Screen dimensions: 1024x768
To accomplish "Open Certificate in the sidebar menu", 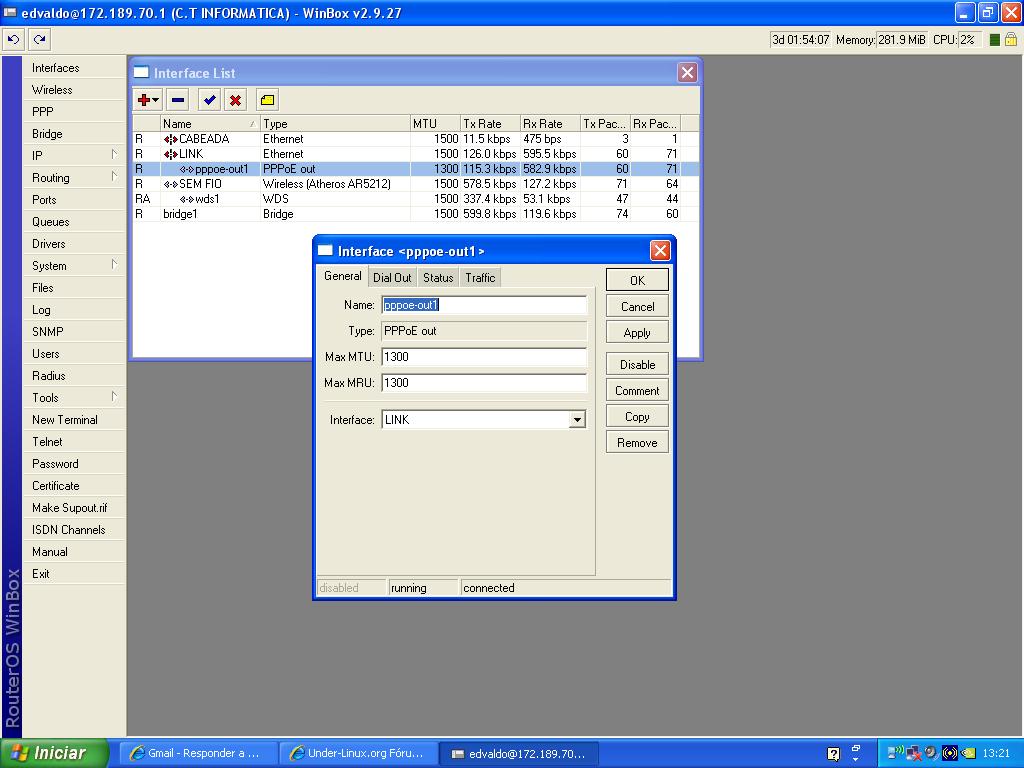I will pyautogui.click(x=74, y=486).
